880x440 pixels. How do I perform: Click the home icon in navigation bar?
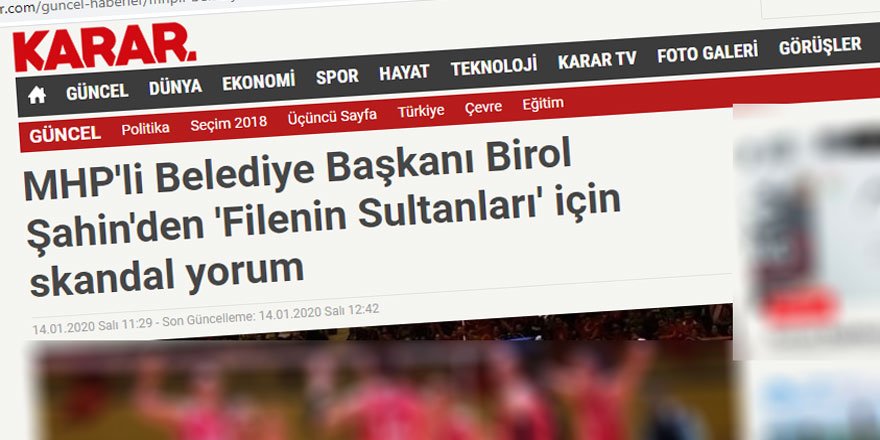point(37,95)
